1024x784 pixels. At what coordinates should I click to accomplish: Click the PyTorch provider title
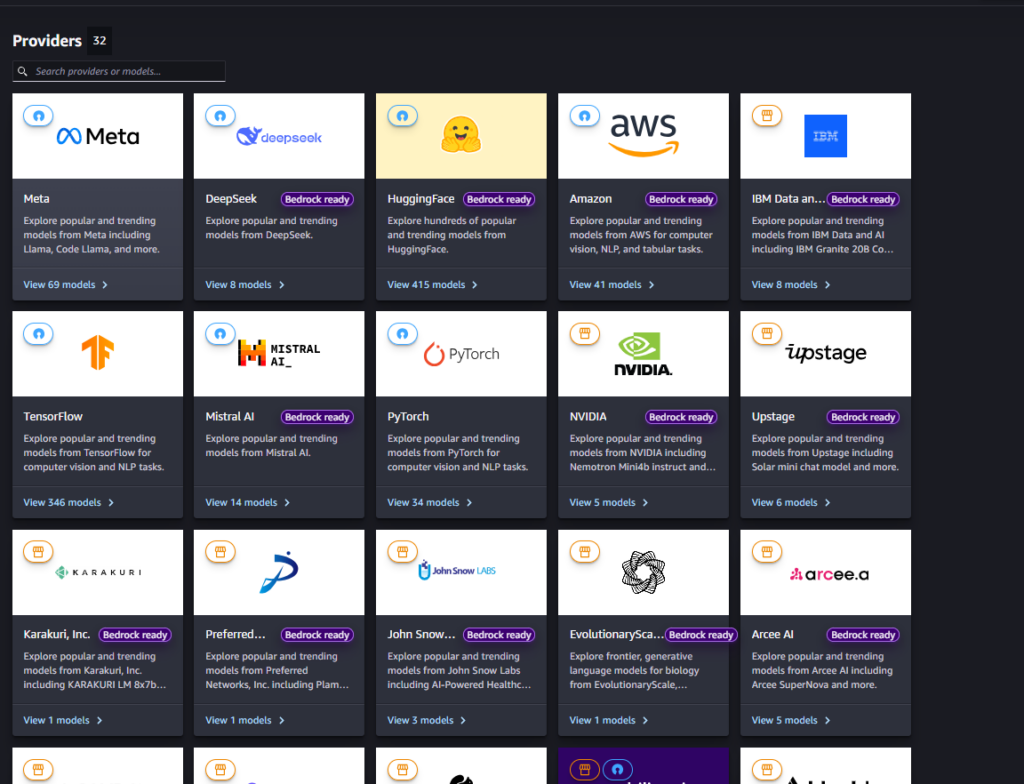pos(408,416)
